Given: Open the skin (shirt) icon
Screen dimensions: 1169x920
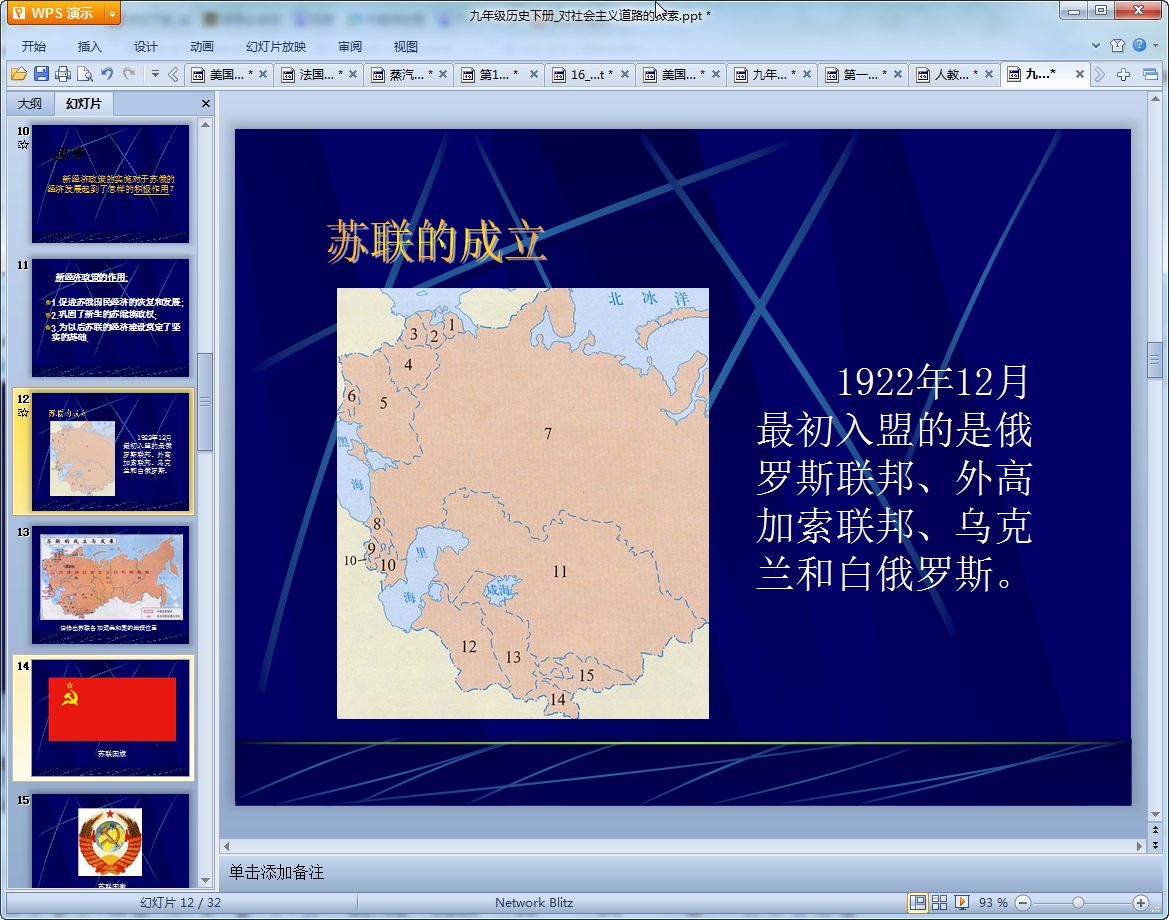Looking at the screenshot, I should (x=1117, y=45).
